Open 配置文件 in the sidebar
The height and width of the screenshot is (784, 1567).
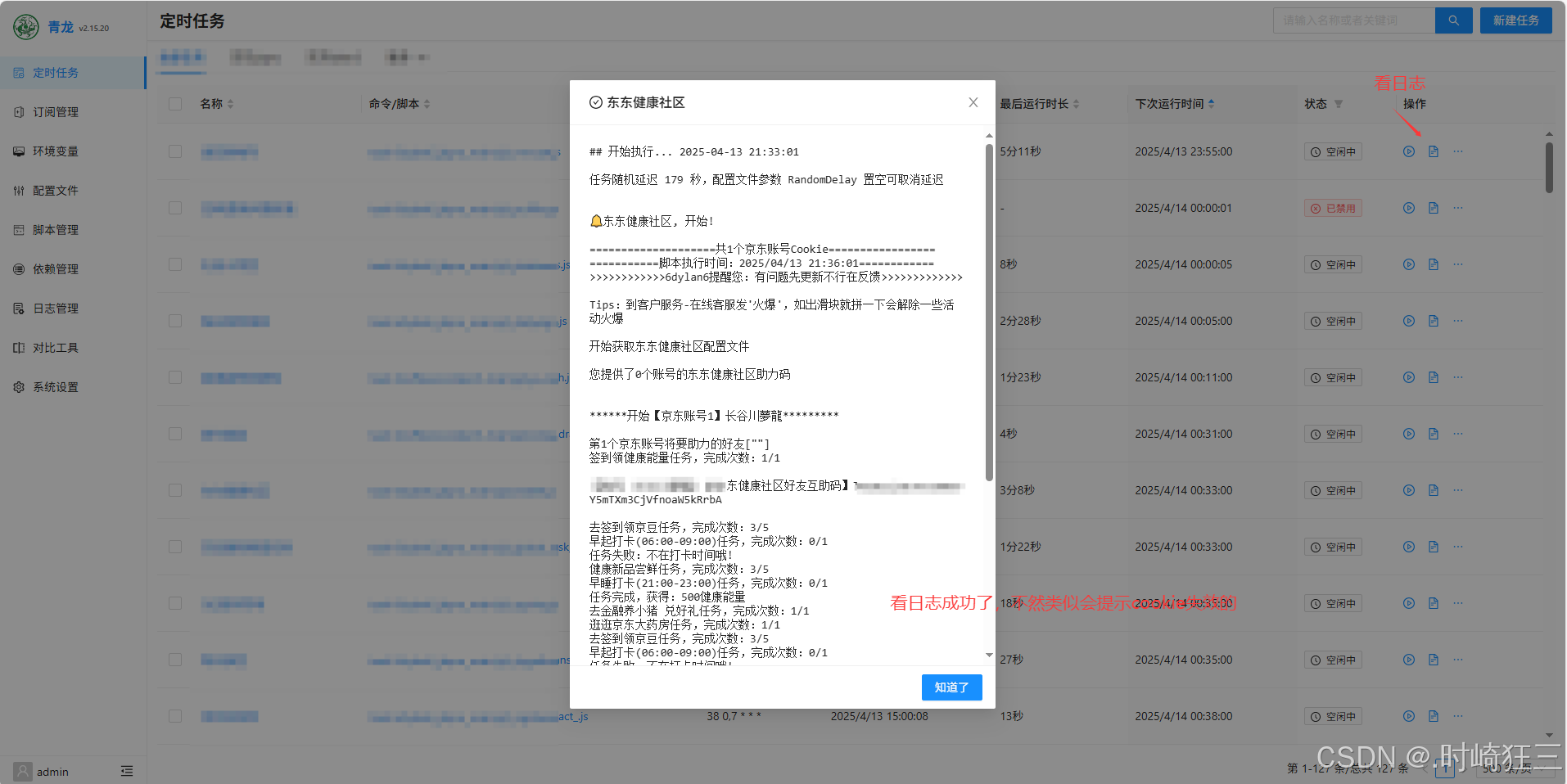[x=73, y=191]
